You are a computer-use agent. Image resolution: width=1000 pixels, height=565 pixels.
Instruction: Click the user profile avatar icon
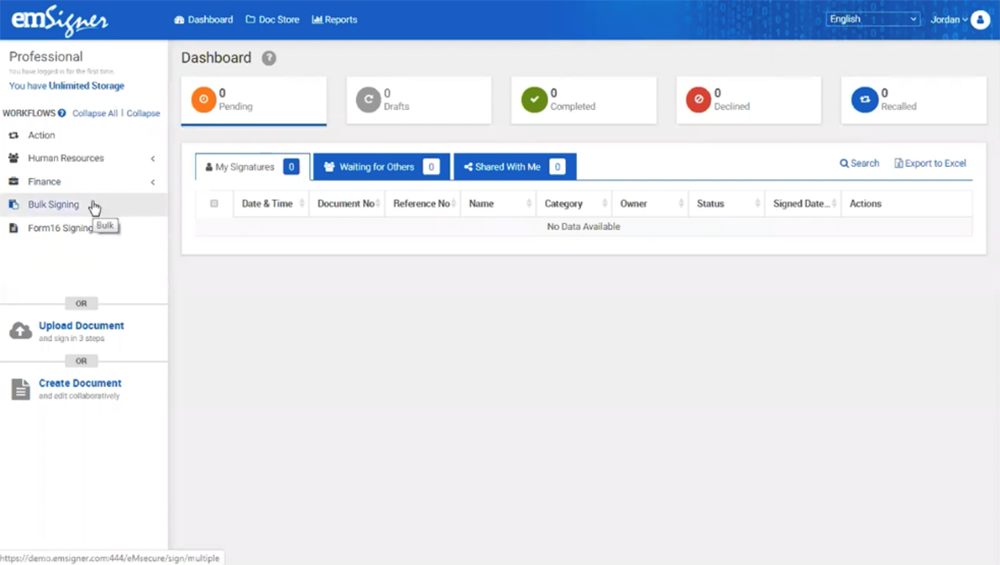(x=979, y=20)
